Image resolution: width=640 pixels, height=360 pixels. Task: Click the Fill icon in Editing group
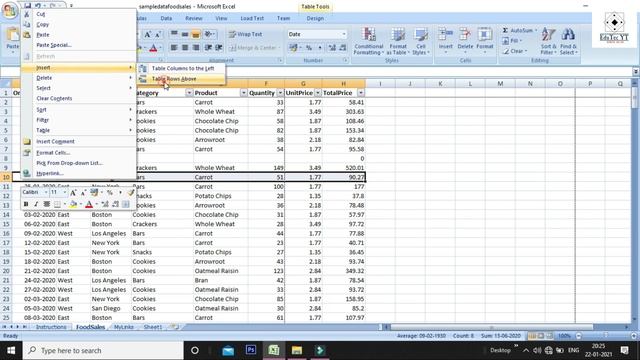click(505, 41)
